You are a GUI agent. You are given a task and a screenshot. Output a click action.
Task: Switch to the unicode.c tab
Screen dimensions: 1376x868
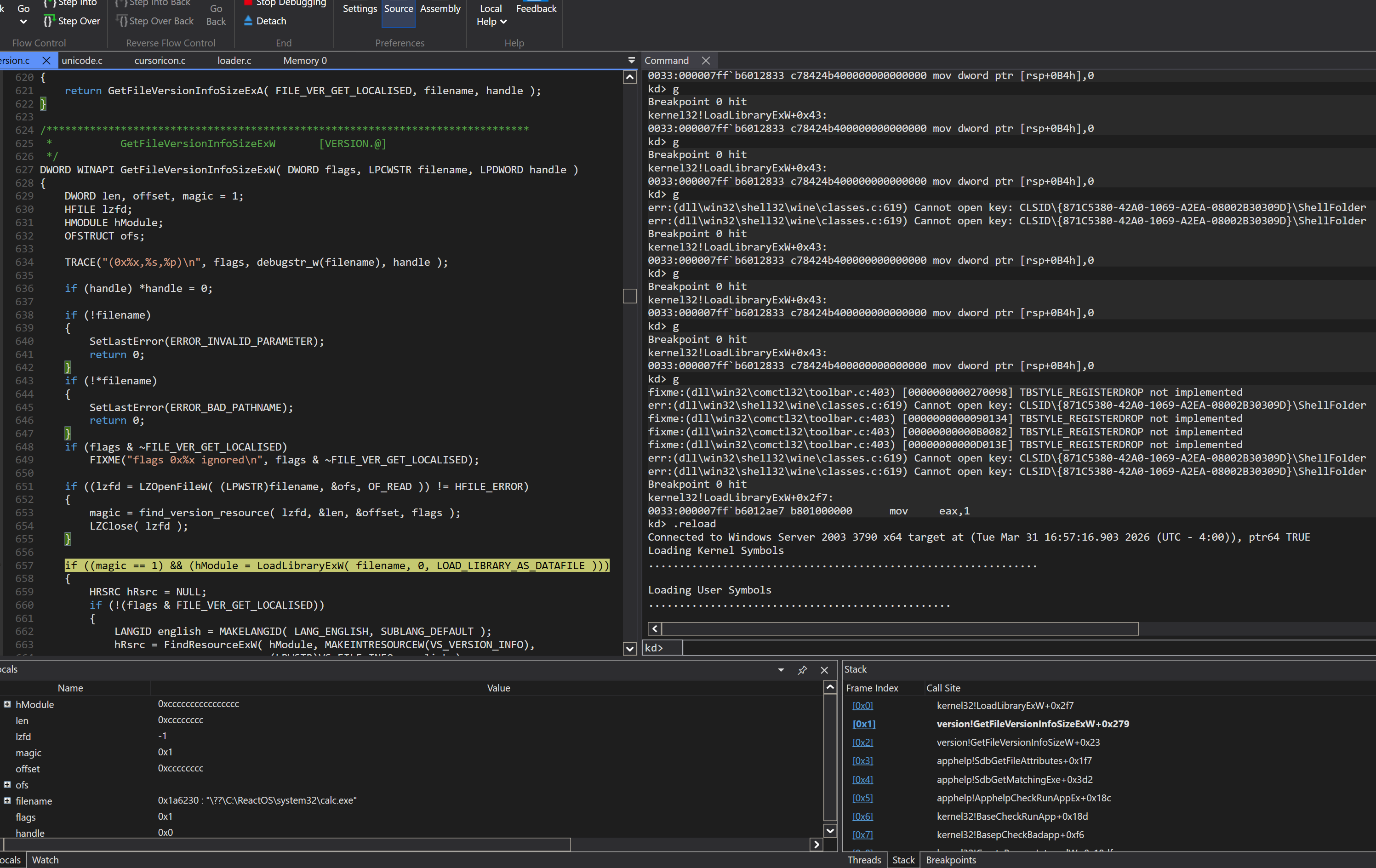click(82, 61)
